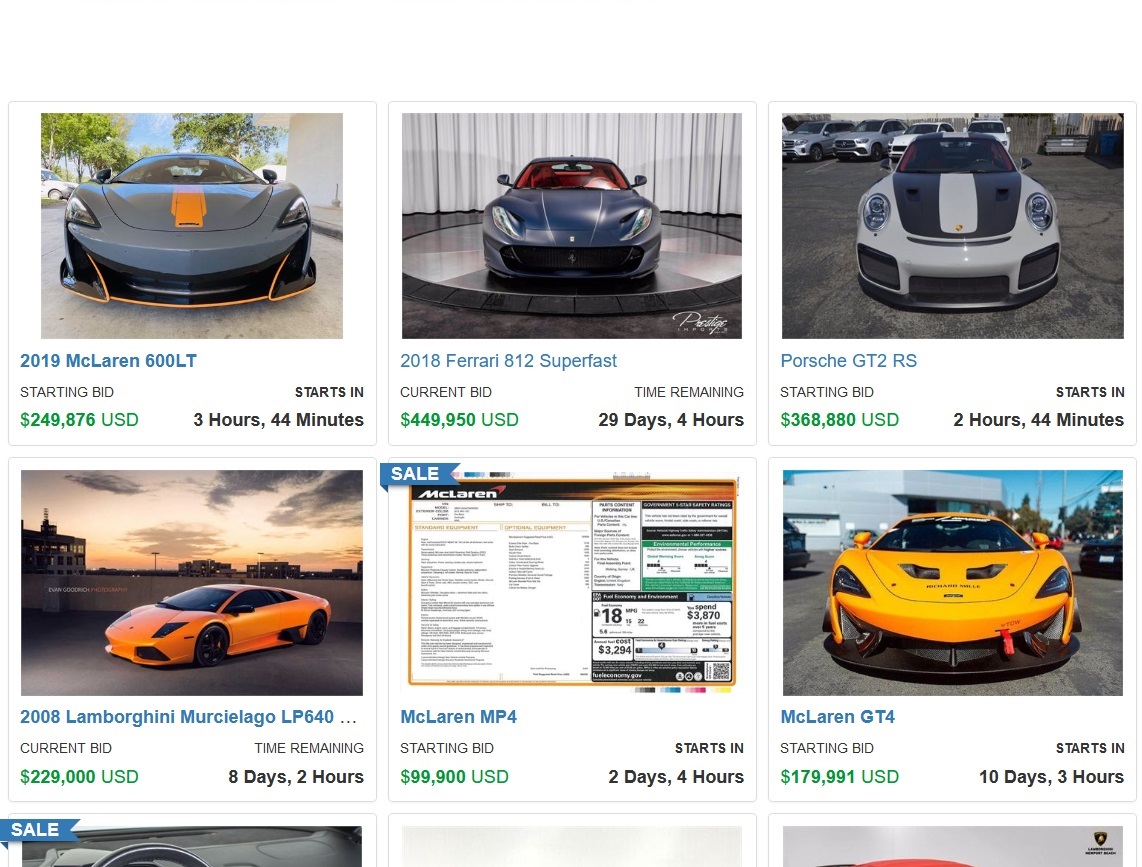Click the SALE badge on McLaren MP4
Viewport: 1142px width, 867px height.
(x=418, y=474)
